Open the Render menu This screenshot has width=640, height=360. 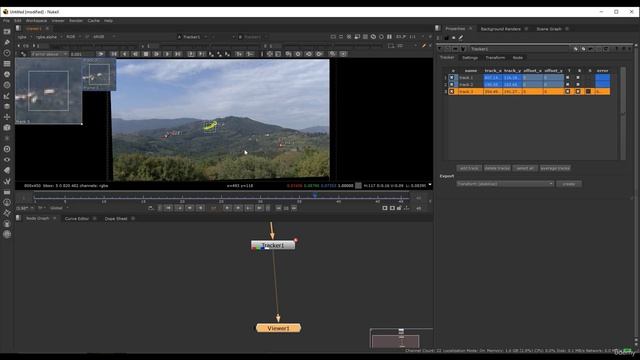(76, 20)
